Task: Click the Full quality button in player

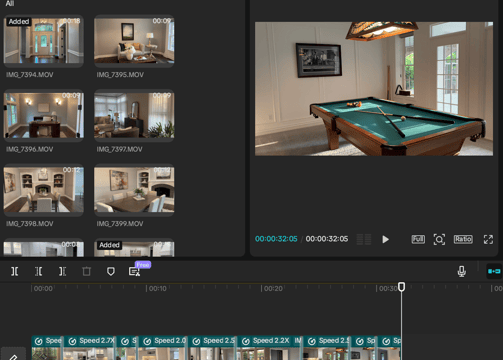Action: [x=418, y=239]
